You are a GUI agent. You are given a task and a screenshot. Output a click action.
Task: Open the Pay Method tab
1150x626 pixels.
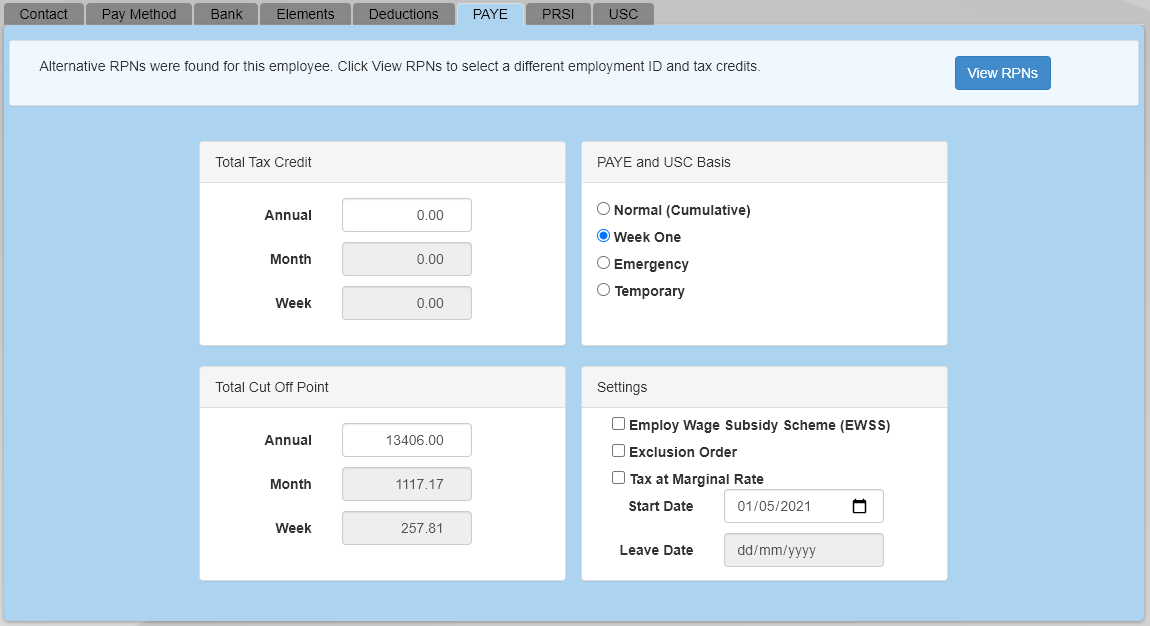[139, 14]
